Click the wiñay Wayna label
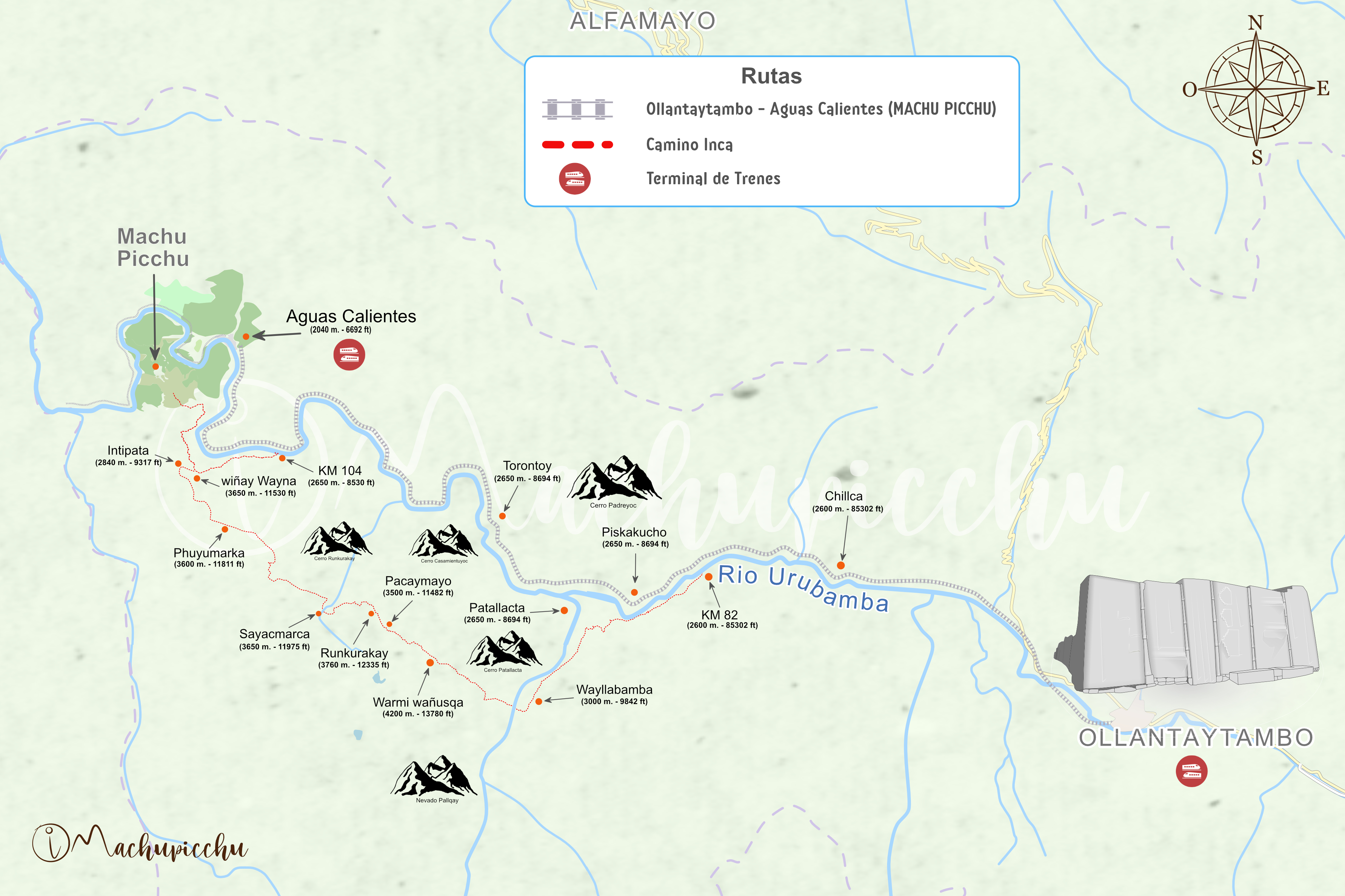Screen dimensions: 1345x896 tap(259, 481)
